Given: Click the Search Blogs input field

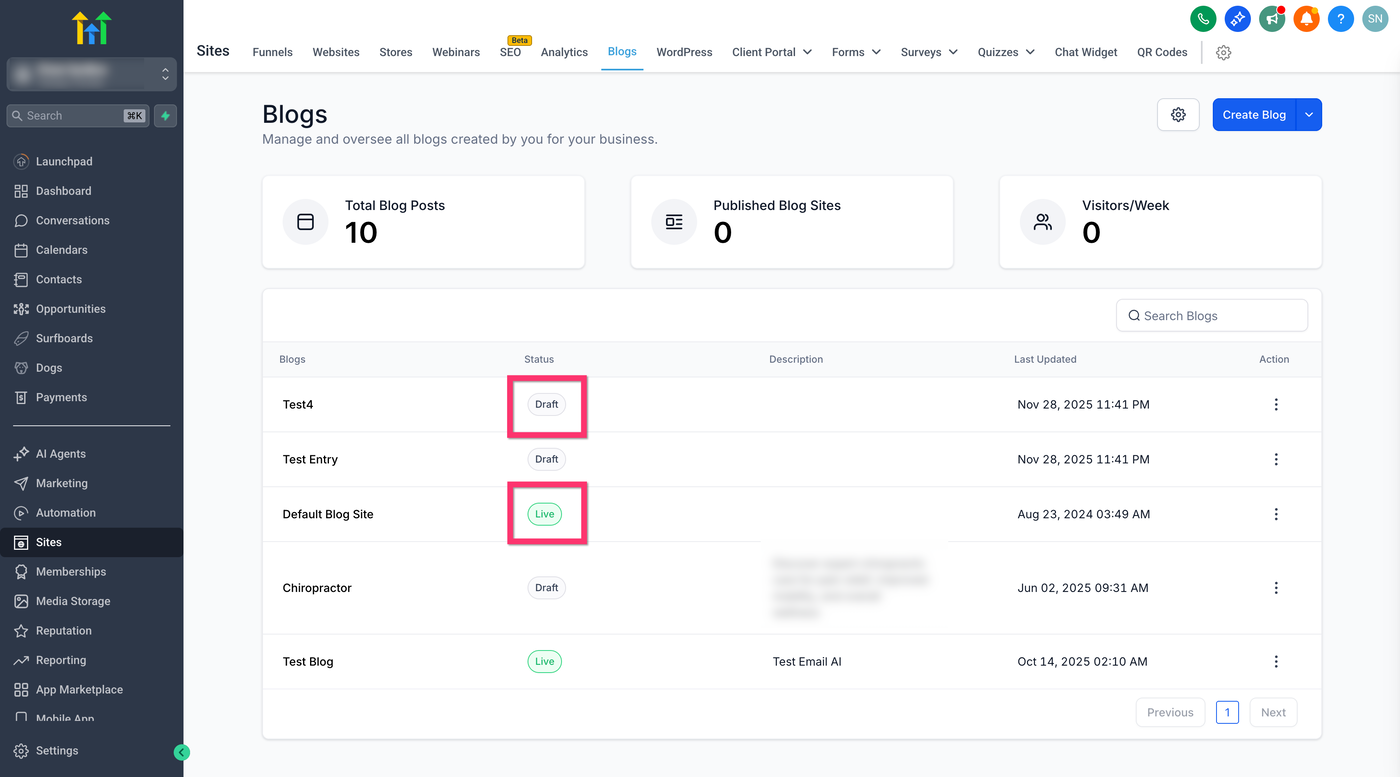Looking at the screenshot, I should tap(1212, 316).
